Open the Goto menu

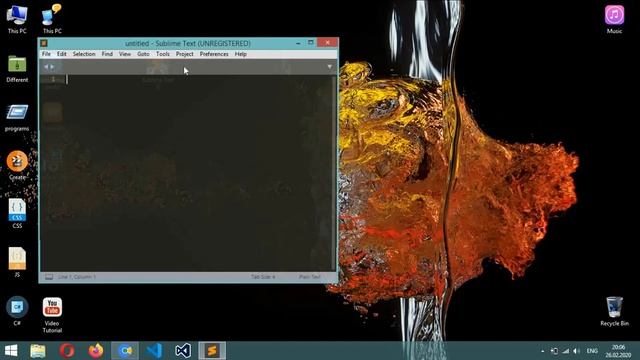(x=143, y=54)
